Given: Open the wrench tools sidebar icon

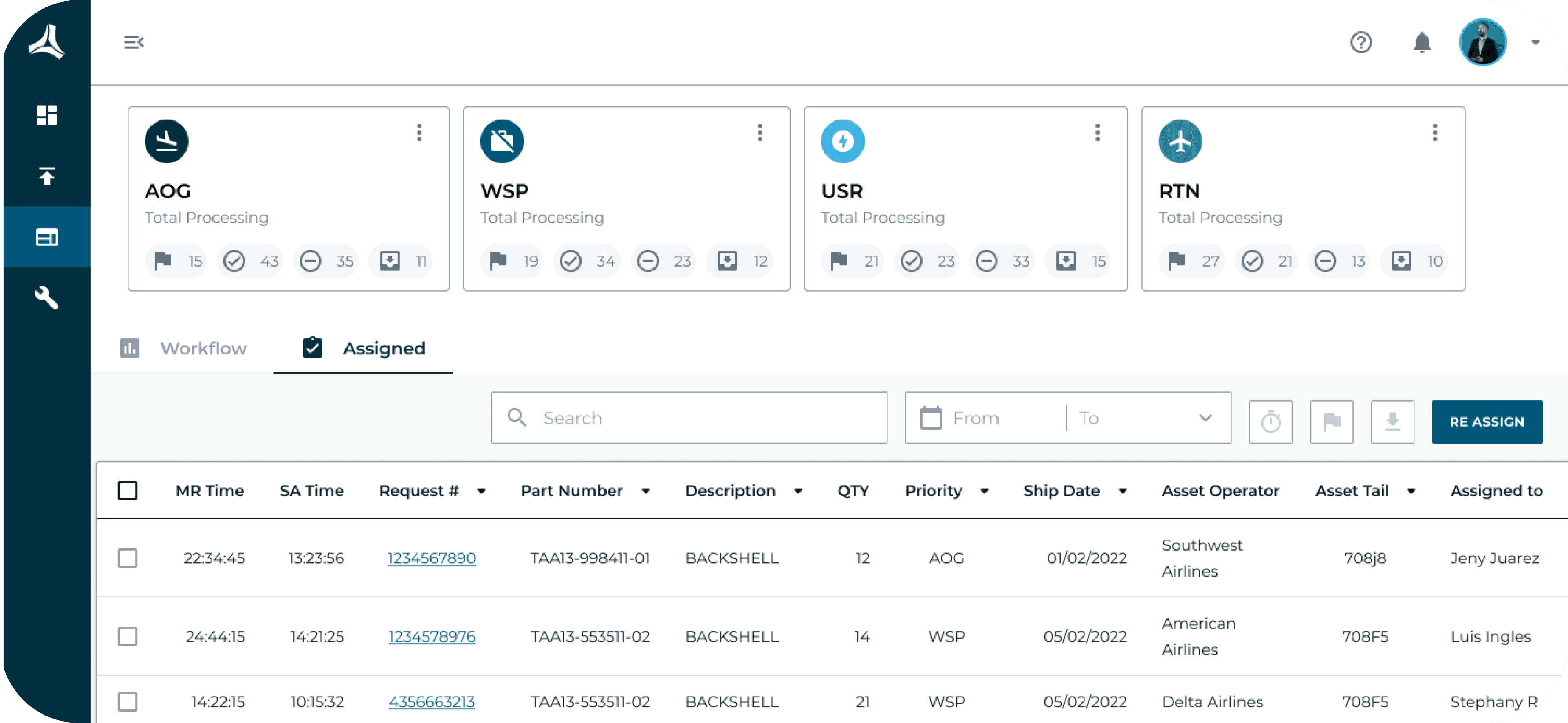Looking at the screenshot, I should pyautogui.click(x=47, y=298).
